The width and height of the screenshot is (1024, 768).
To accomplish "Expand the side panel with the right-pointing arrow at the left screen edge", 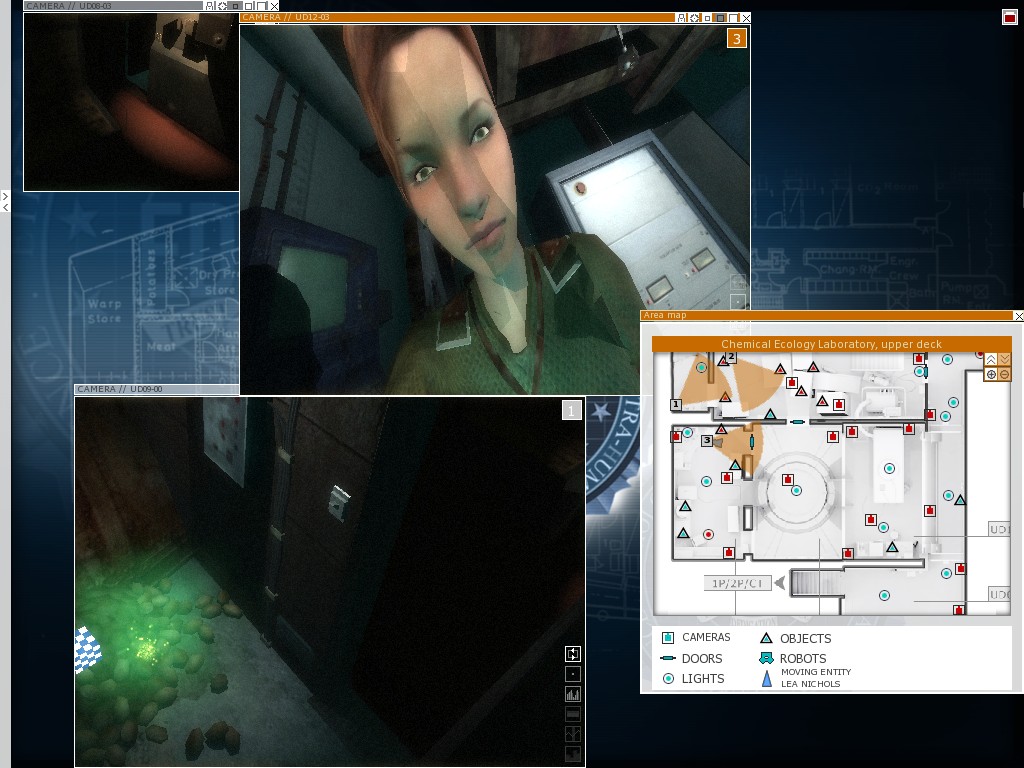I will [x=5, y=196].
